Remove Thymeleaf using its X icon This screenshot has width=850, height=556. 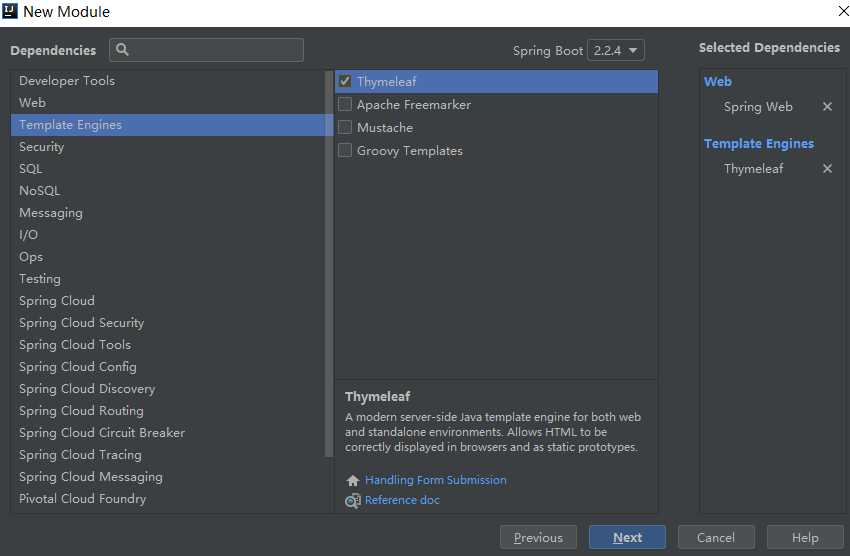coord(827,169)
